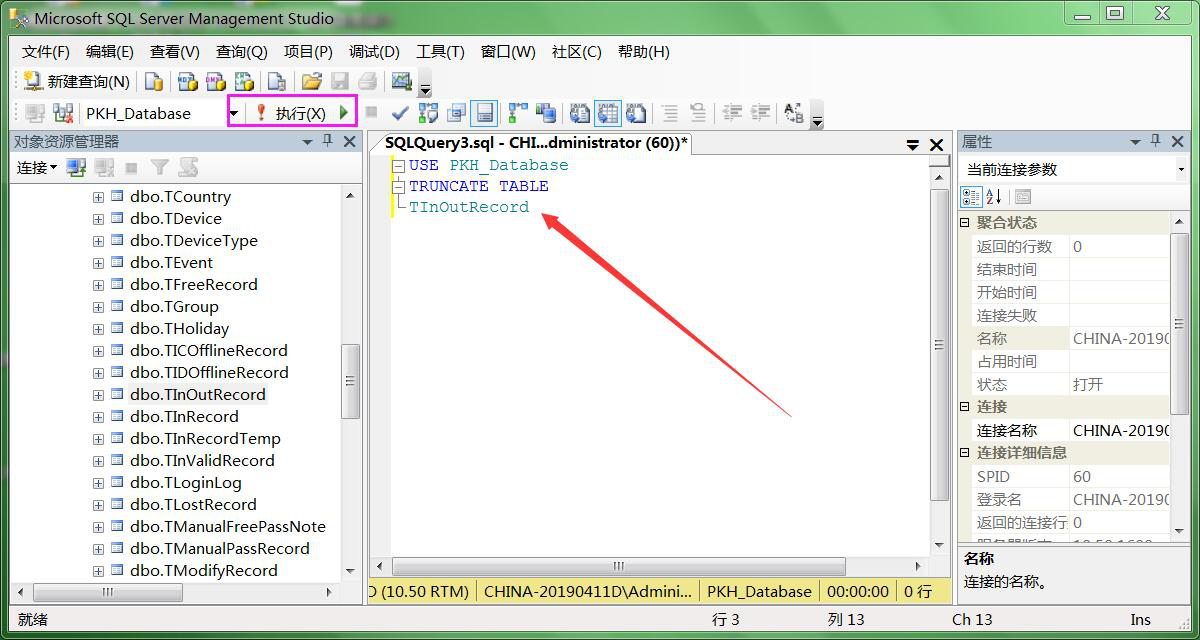The width and height of the screenshot is (1200, 640).
Task: Click the 执行(X) execute button
Action: point(291,114)
